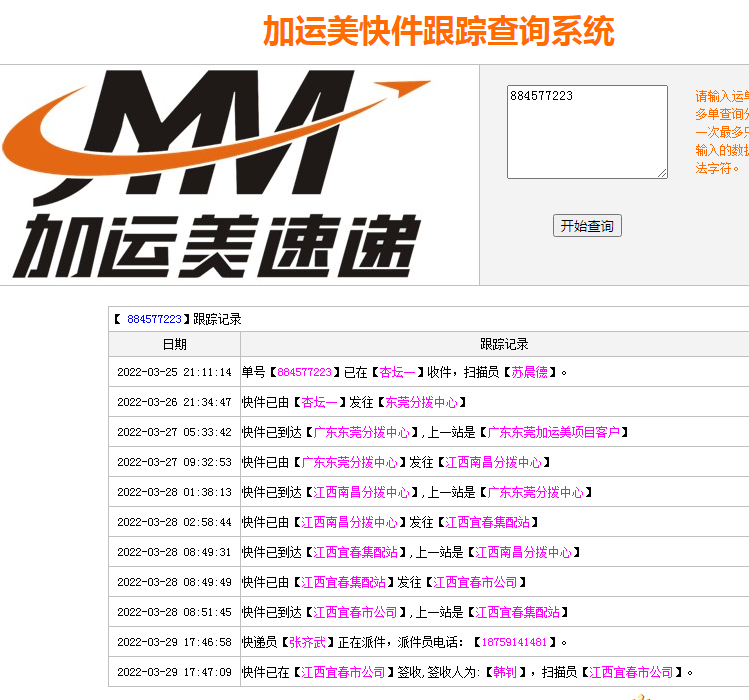Screen dimensions: 749x700
Task: Click courier name 张齐武
Action: pos(307,642)
